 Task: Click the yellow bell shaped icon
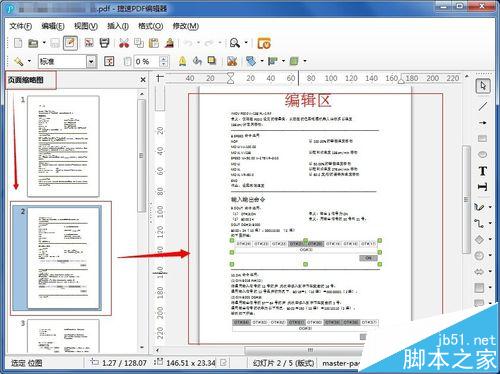[x=182, y=61]
